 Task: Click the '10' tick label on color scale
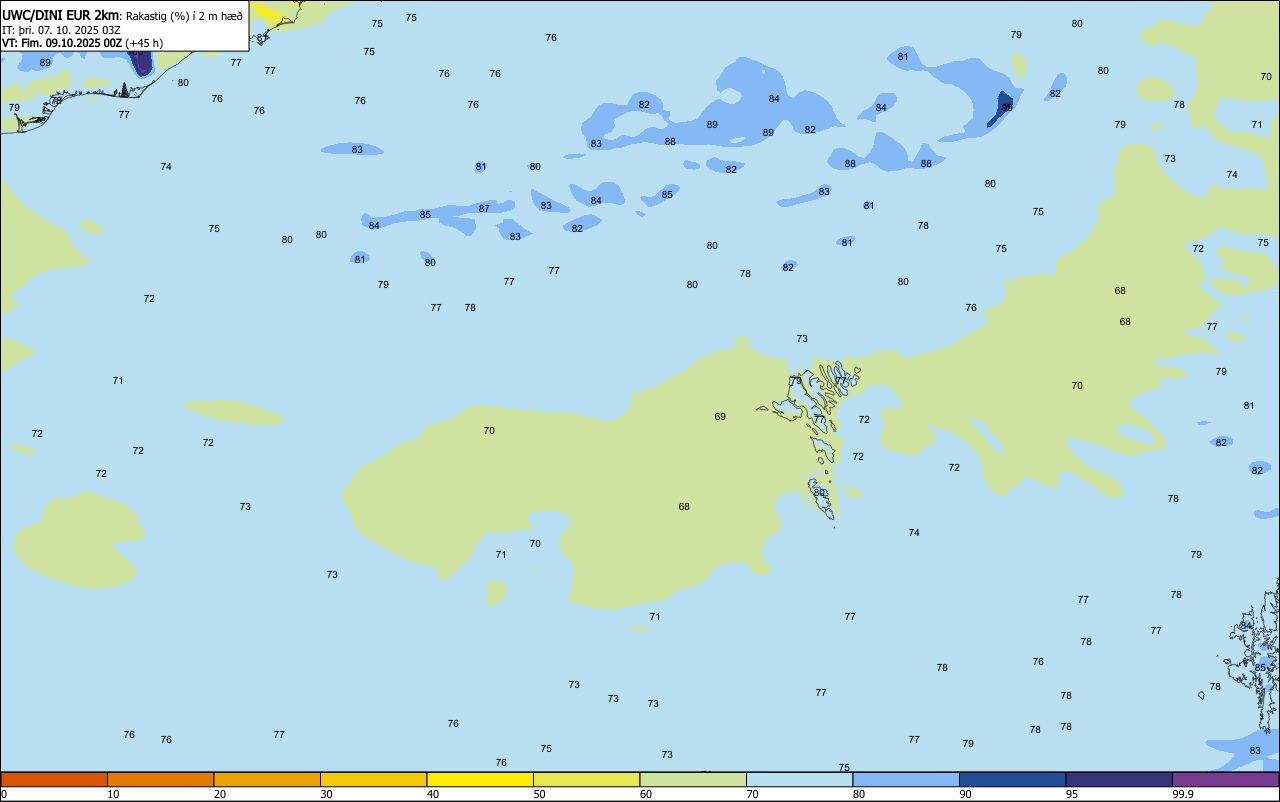point(114,794)
